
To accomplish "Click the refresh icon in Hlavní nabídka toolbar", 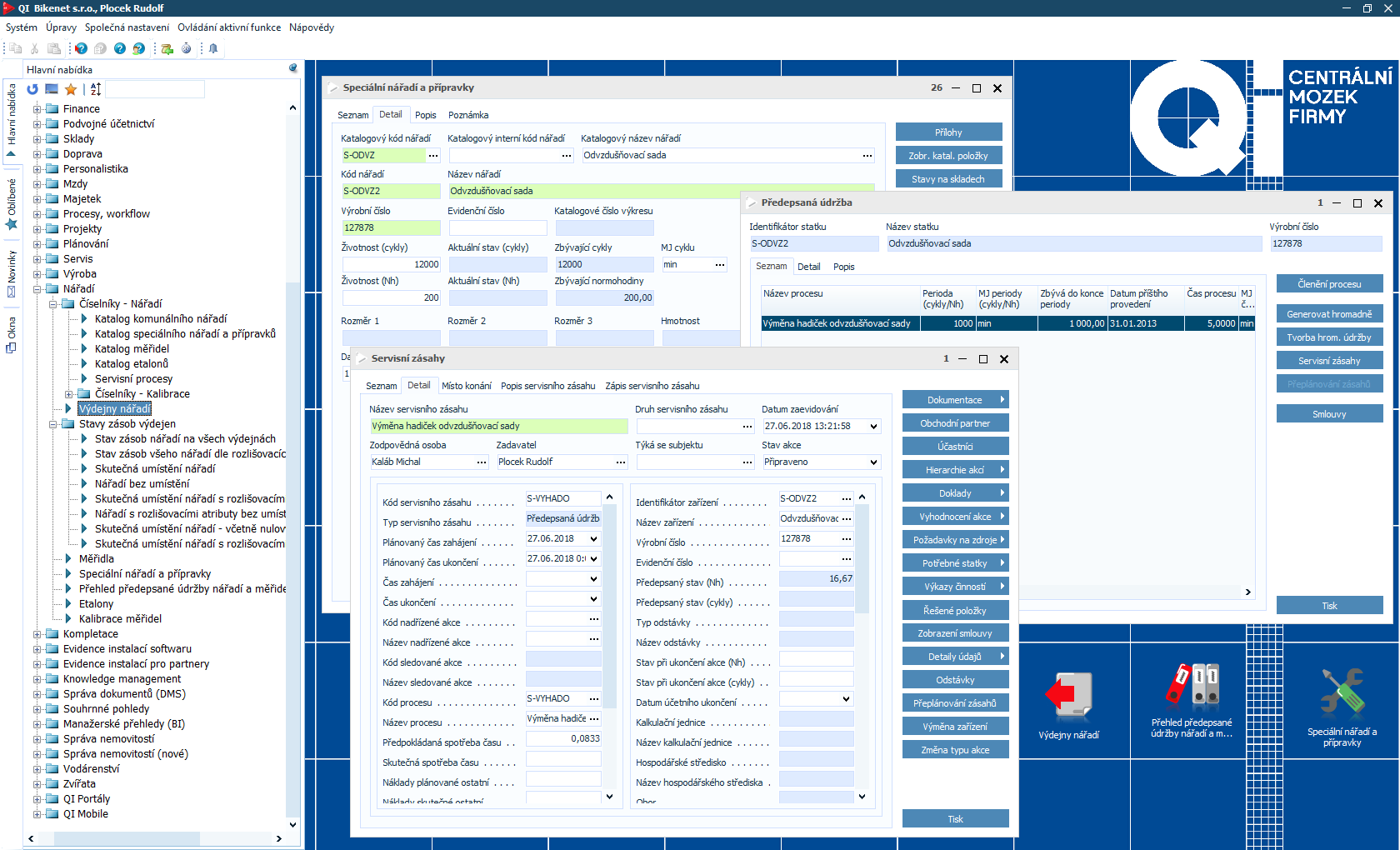I will [32, 89].
